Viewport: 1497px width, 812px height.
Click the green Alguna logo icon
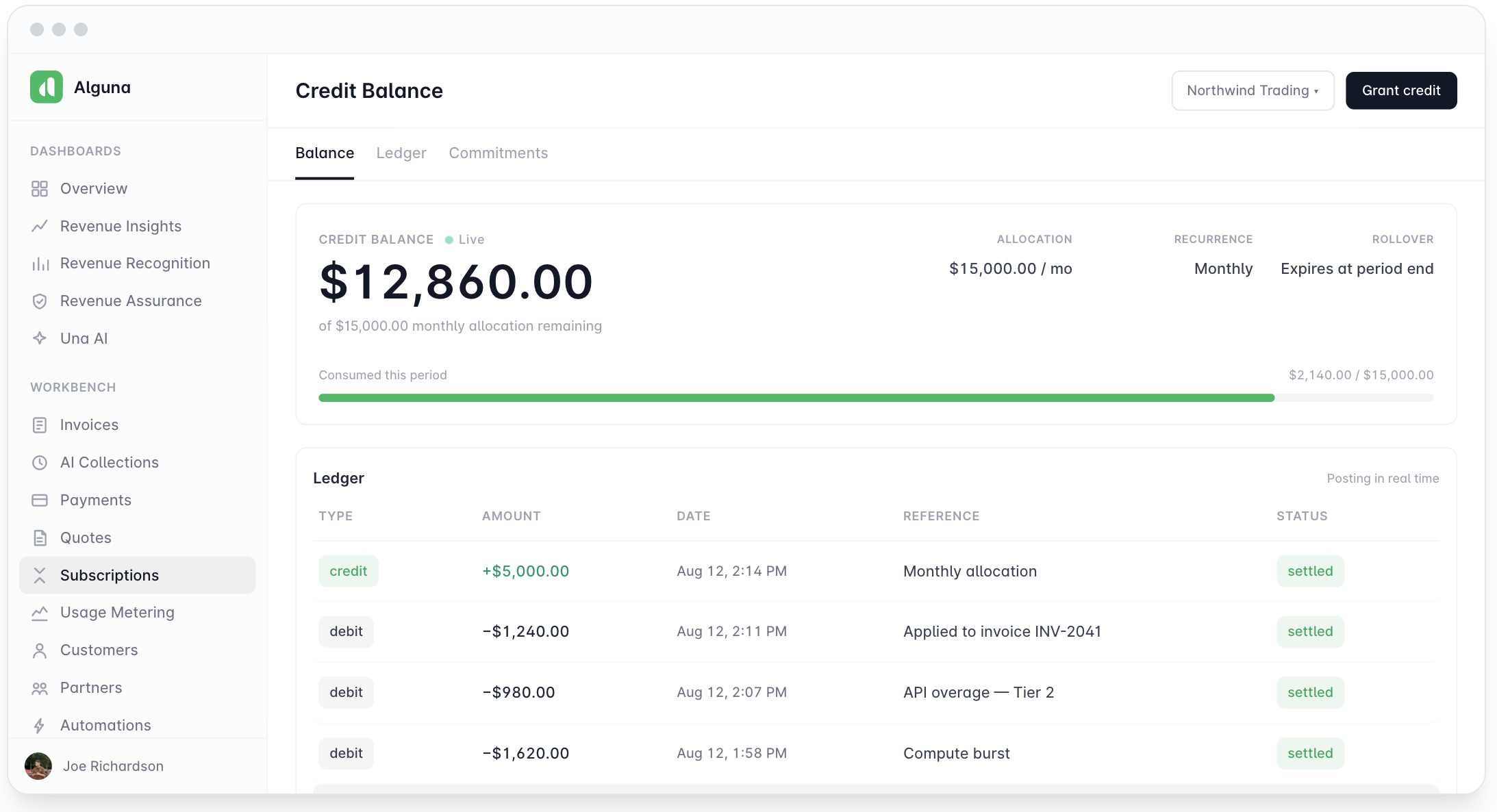47,87
